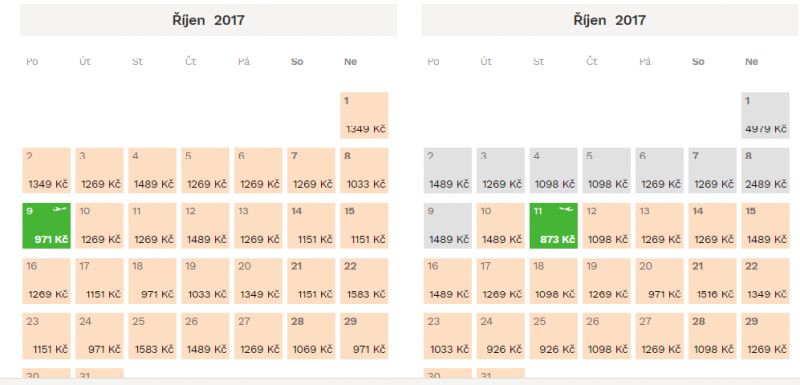Pick left calendar October 18 for 971 Kč
The height and width of the screenshot is (385, 800).
[x=152, y=281]
